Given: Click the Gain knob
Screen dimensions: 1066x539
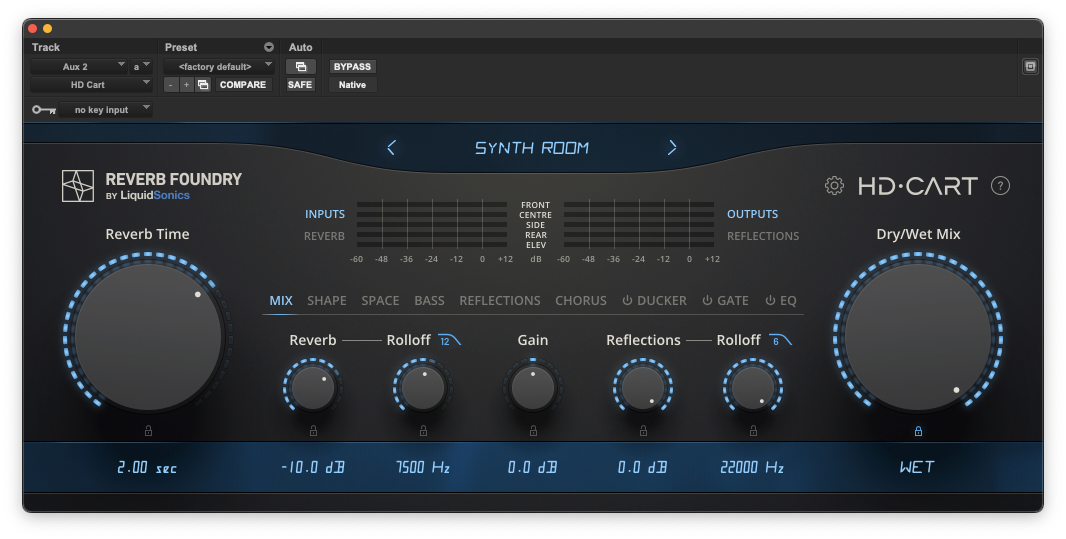Looking at the screenshot, I should (x=533, y=388).
